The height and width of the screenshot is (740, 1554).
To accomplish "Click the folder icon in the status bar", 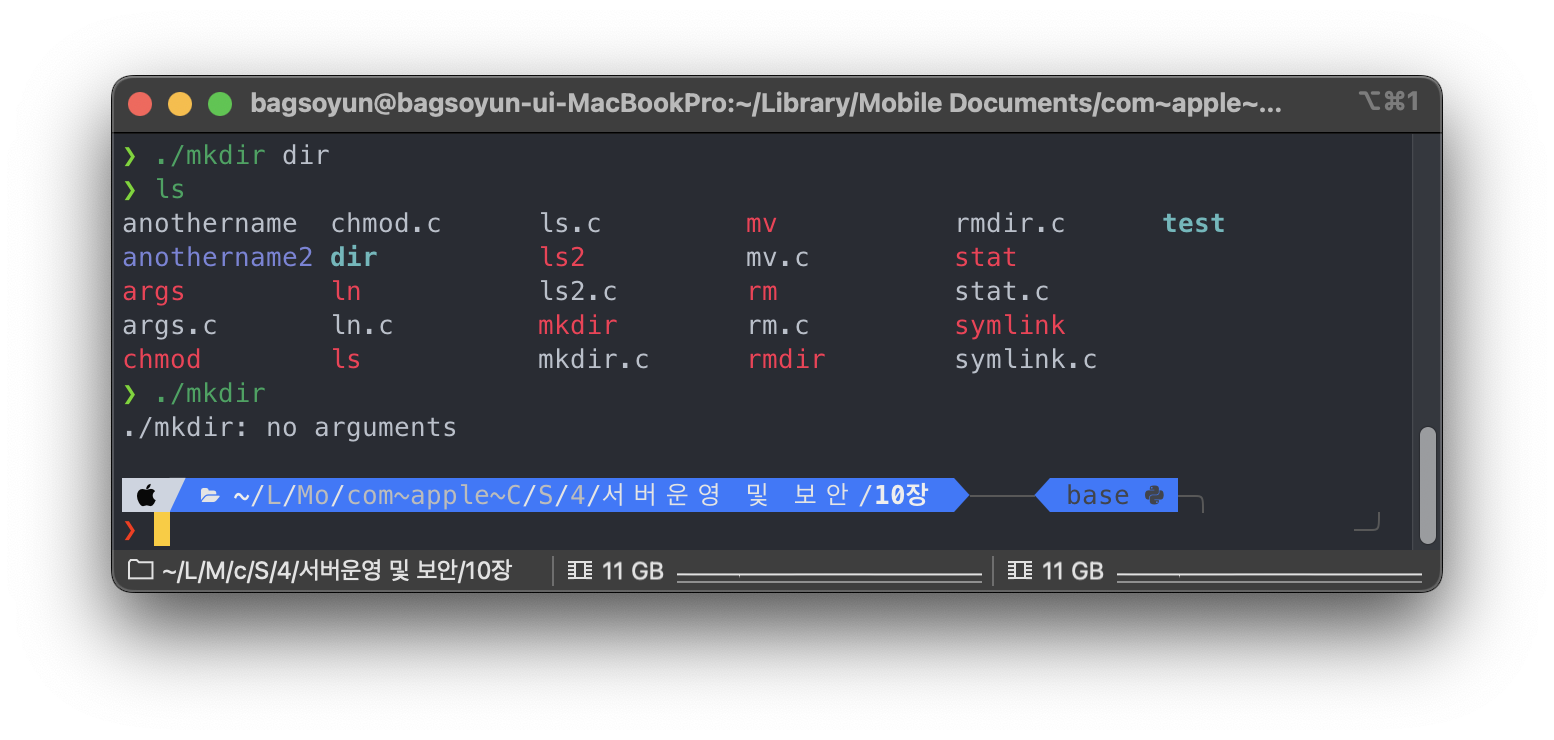I will (141, 571).
